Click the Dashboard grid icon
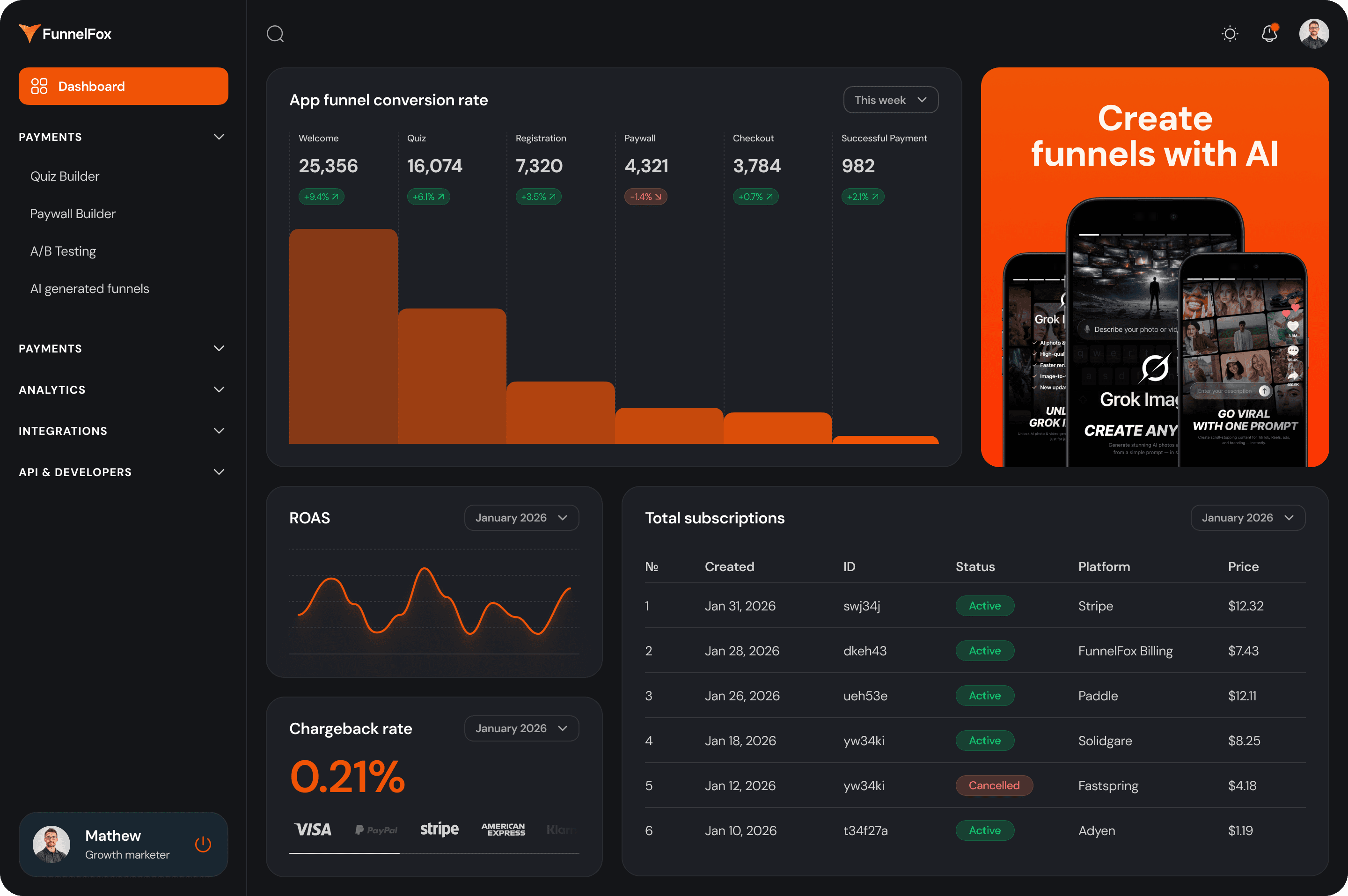The image size is (1348, 896). point(39,86)
